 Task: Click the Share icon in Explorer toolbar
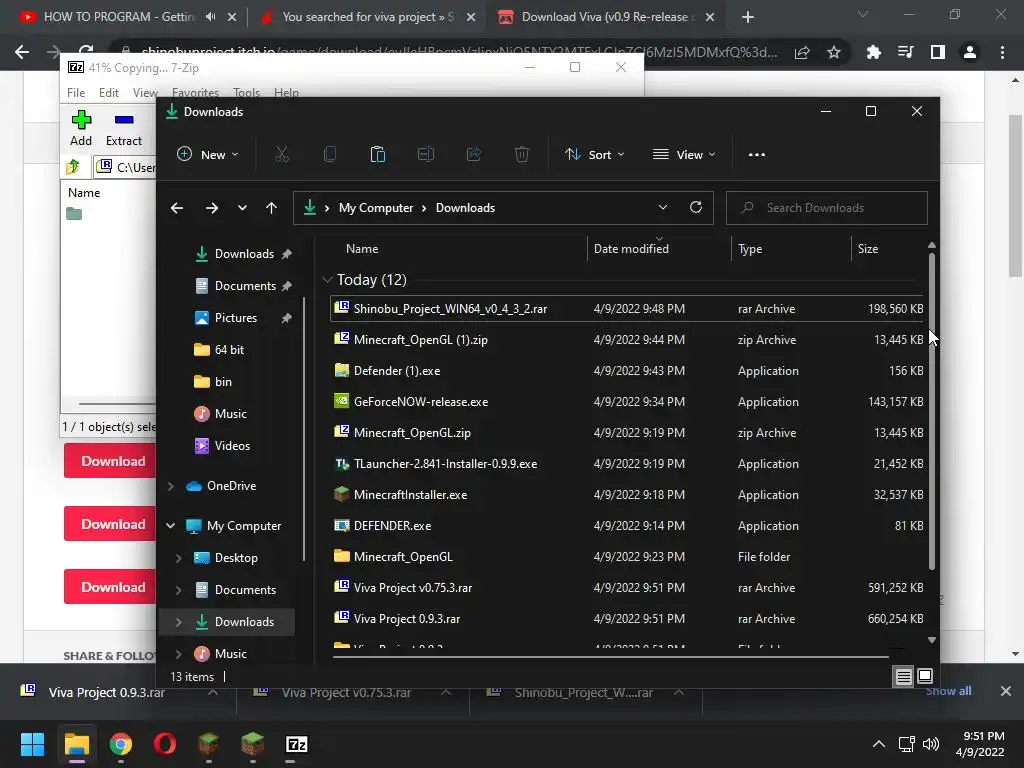474,155
